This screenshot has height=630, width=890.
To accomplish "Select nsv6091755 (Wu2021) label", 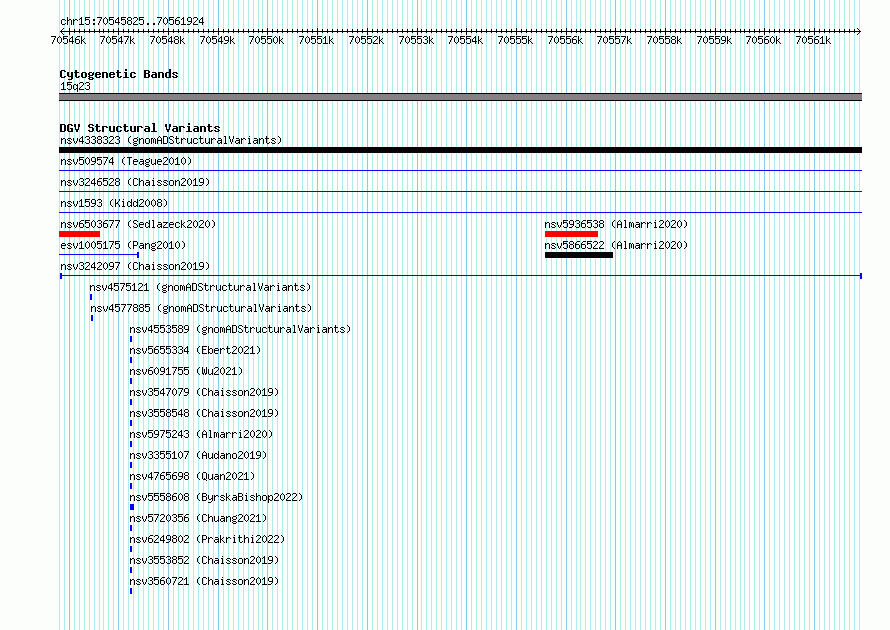I will 186,371.
